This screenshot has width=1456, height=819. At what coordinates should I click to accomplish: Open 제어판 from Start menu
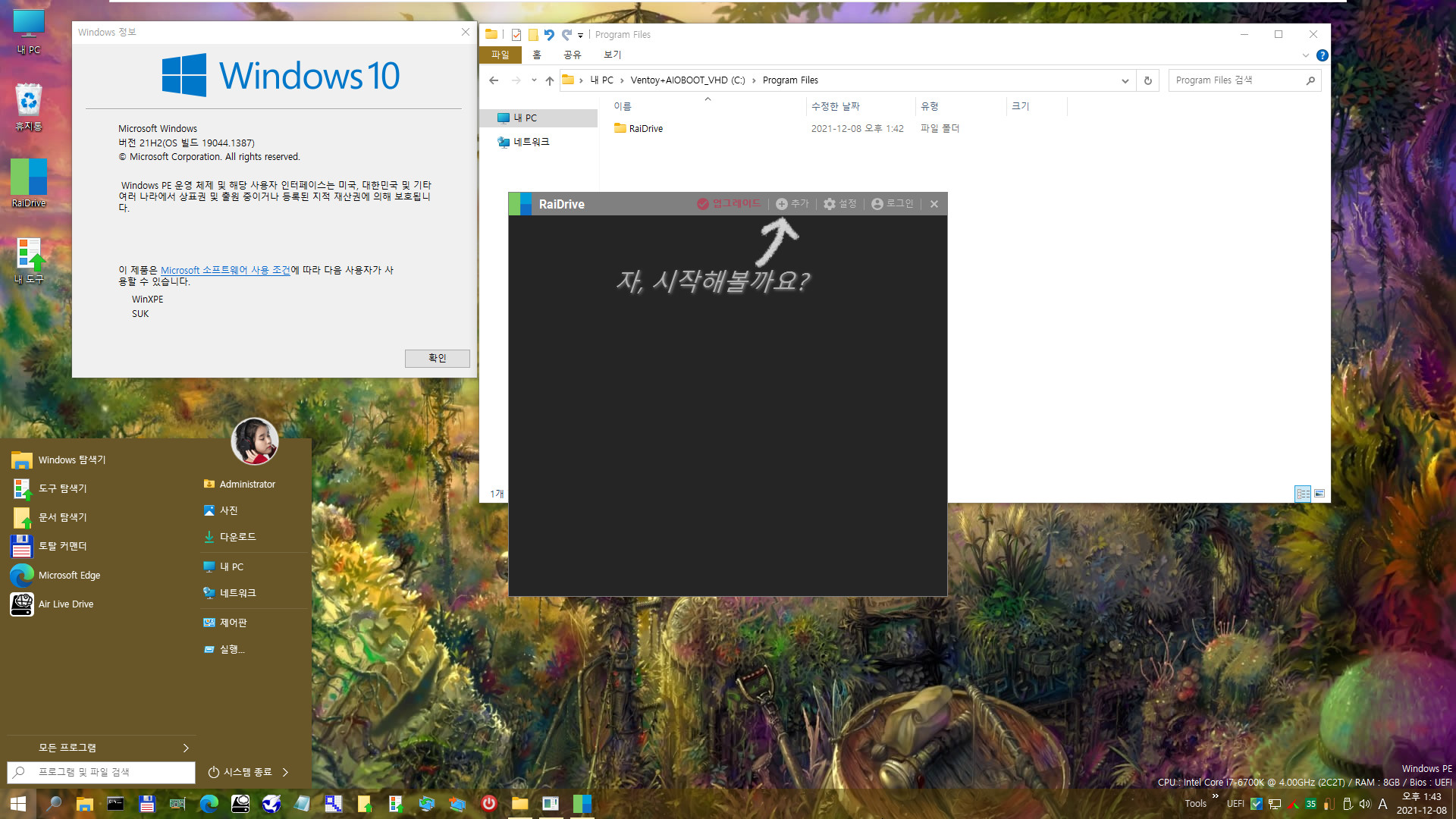(x=226, y=623)
